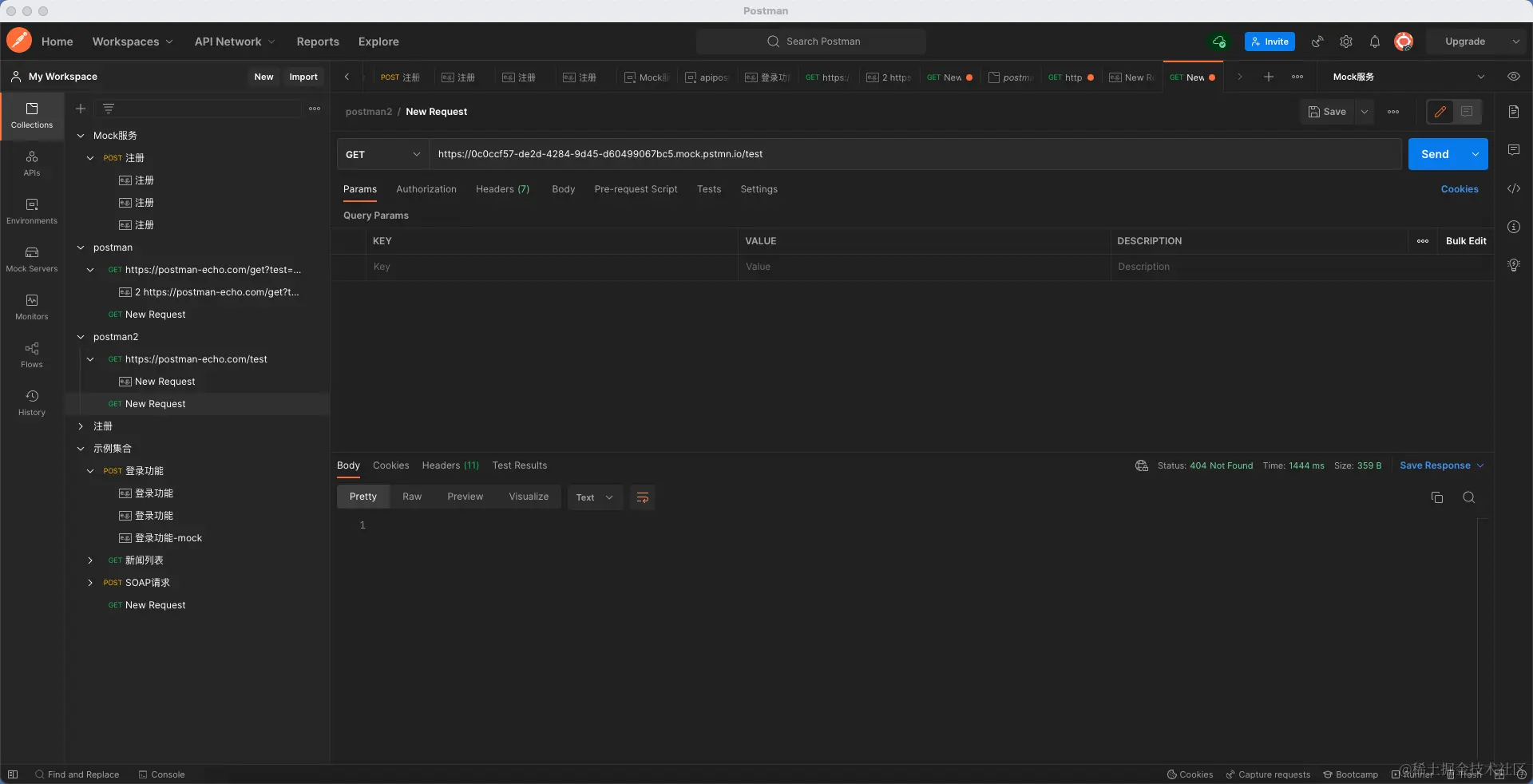
Task: Open a new request tab with plus
Action: click(x=1269, y=77)
